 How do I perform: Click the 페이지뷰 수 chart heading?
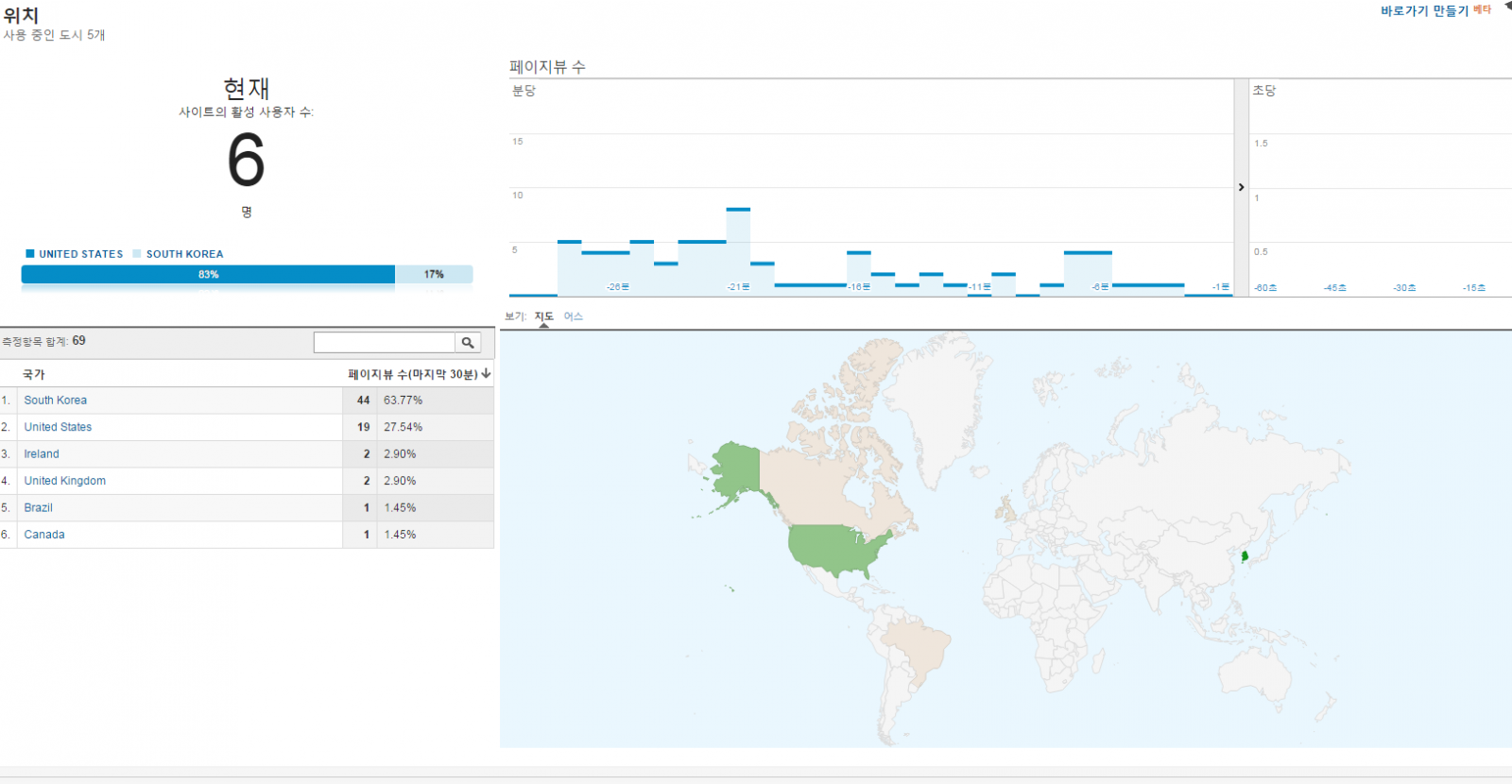point(547,67)
